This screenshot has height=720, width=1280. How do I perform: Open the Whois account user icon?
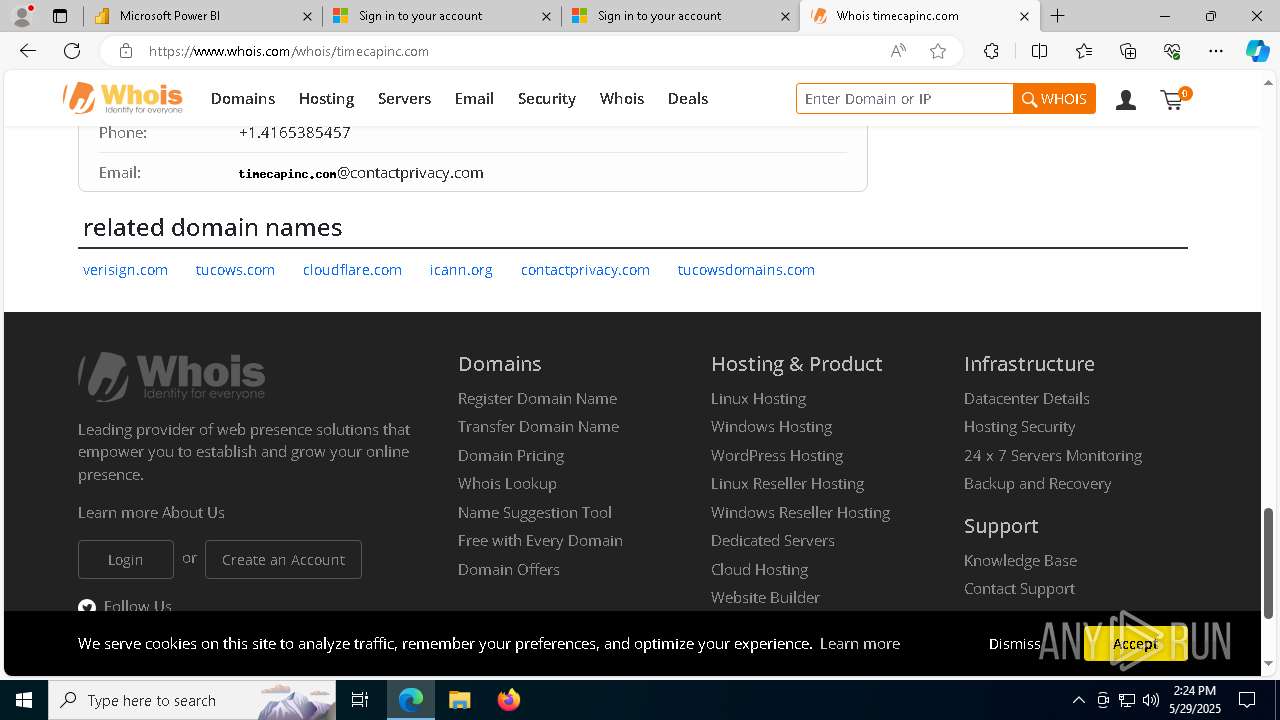pyautogui.click(x=1126, y=99)
